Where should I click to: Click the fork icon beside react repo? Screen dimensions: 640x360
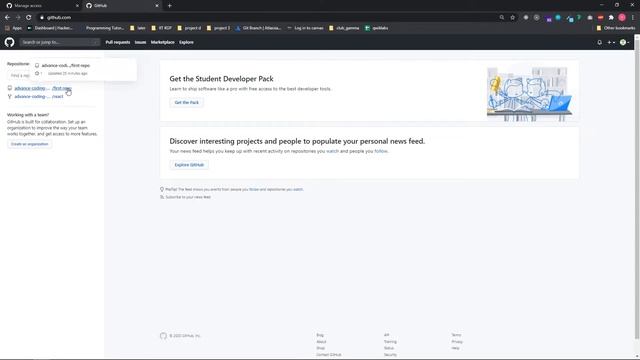click(x=10, y=97)
